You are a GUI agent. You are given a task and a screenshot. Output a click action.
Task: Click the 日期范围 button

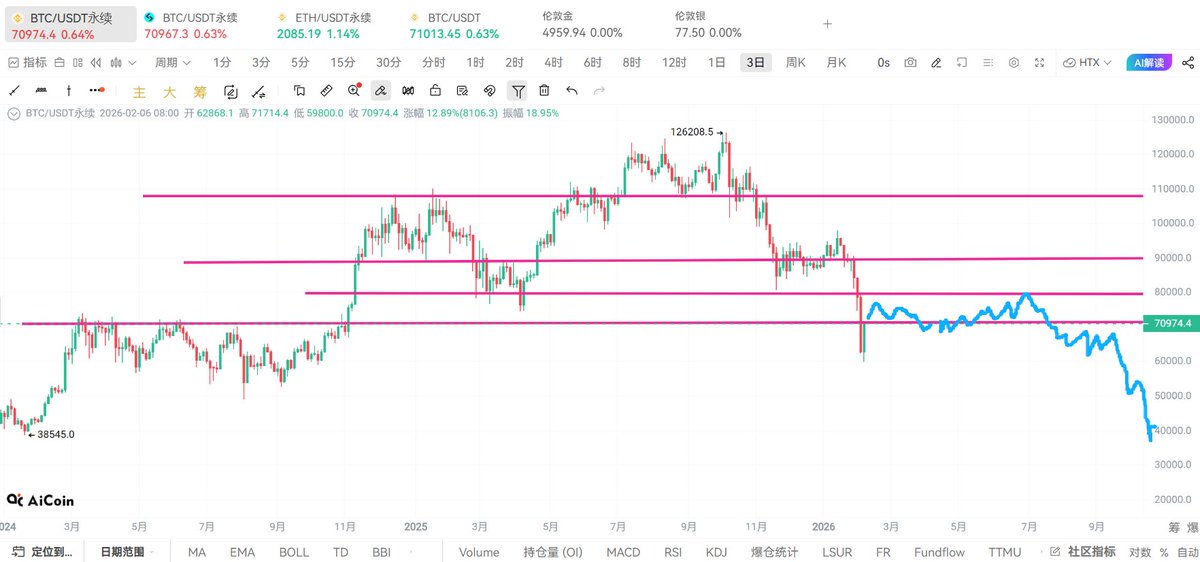[122, 552]
